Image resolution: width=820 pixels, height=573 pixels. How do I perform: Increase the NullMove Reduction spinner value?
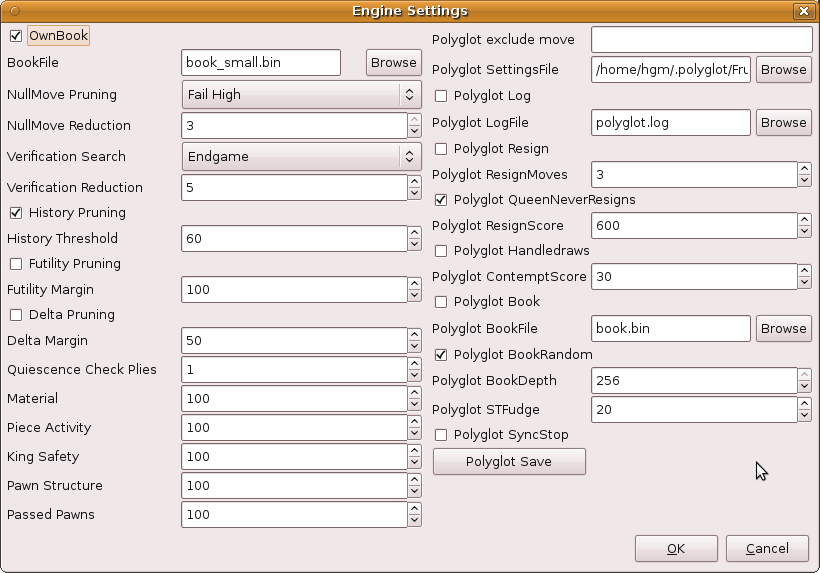(x=414, y=120)
